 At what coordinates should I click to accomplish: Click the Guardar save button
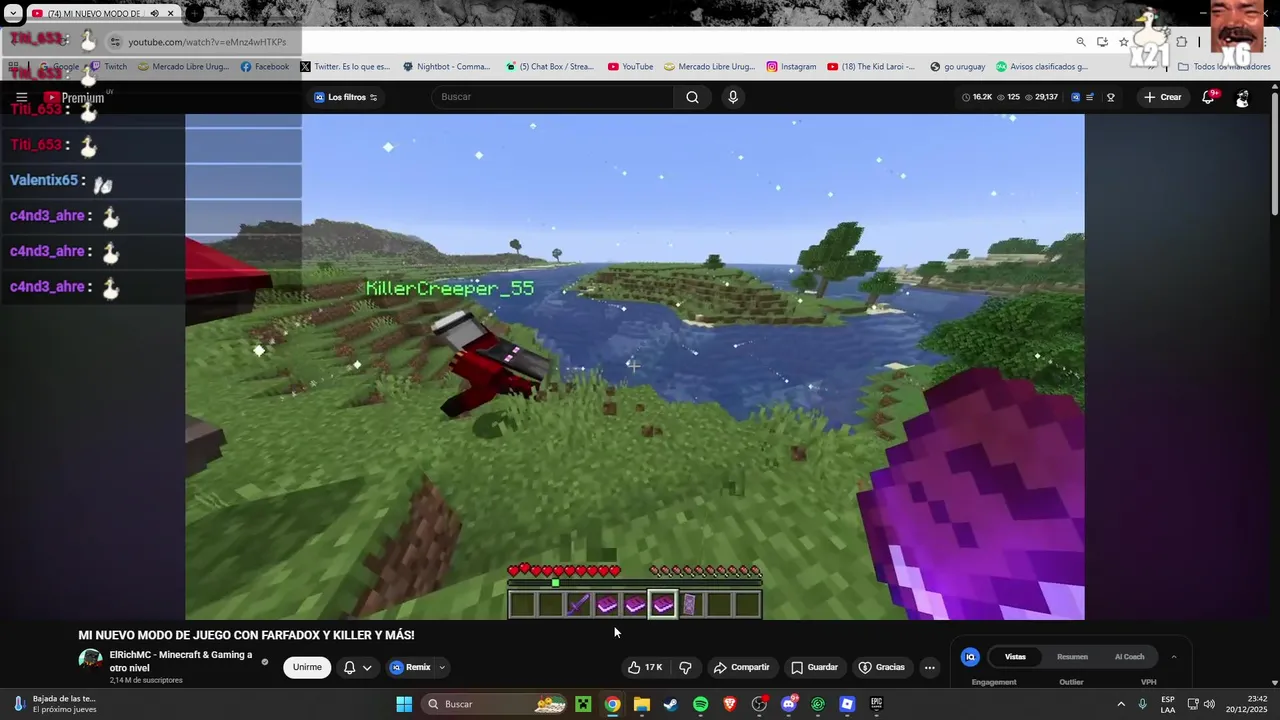click(814, 667)
